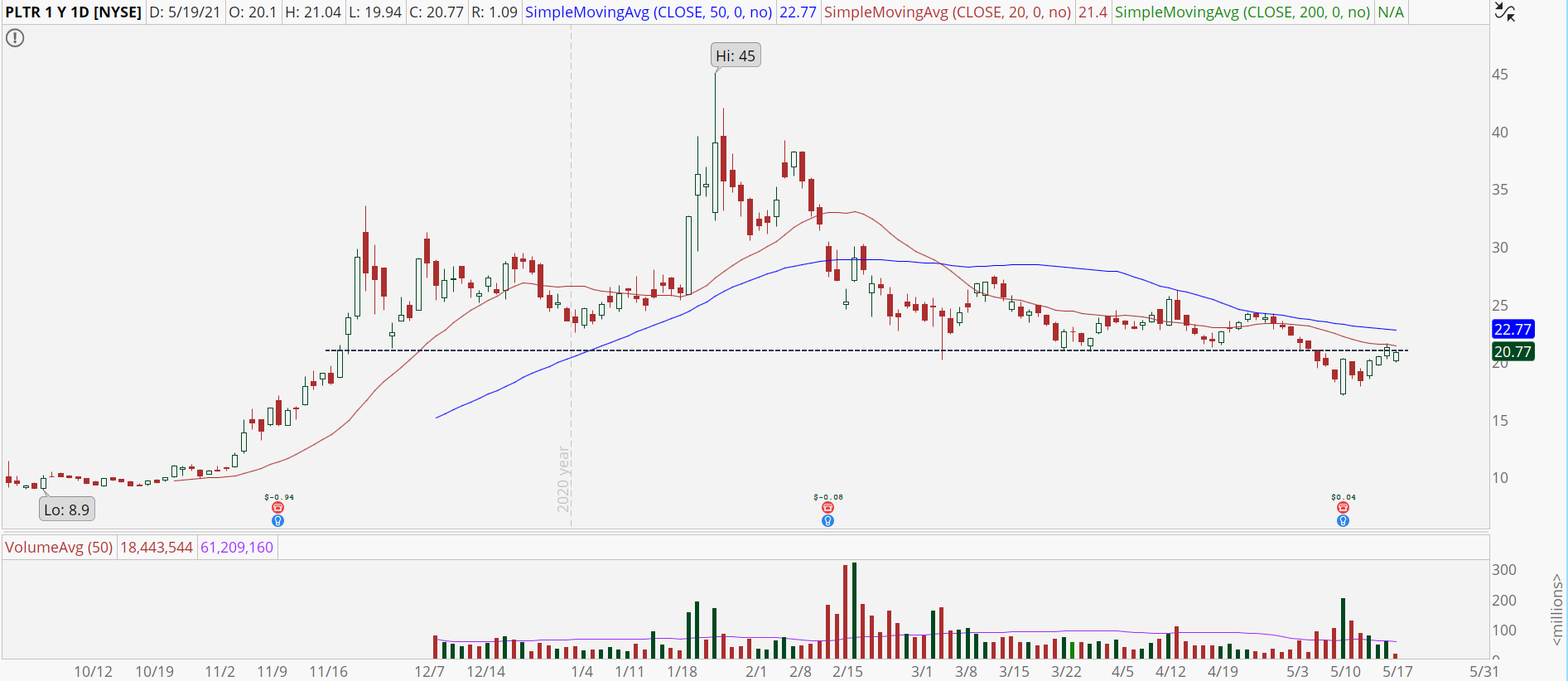Click the 35 price axis label
Image resolution: width=1568 pixels, height=681 pixels.
point(1500,190)
